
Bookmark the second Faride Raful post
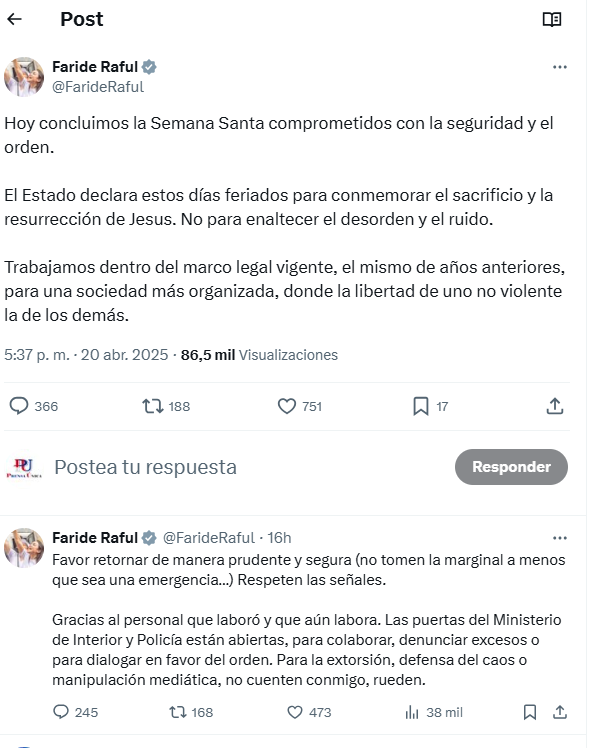[529, 712]
